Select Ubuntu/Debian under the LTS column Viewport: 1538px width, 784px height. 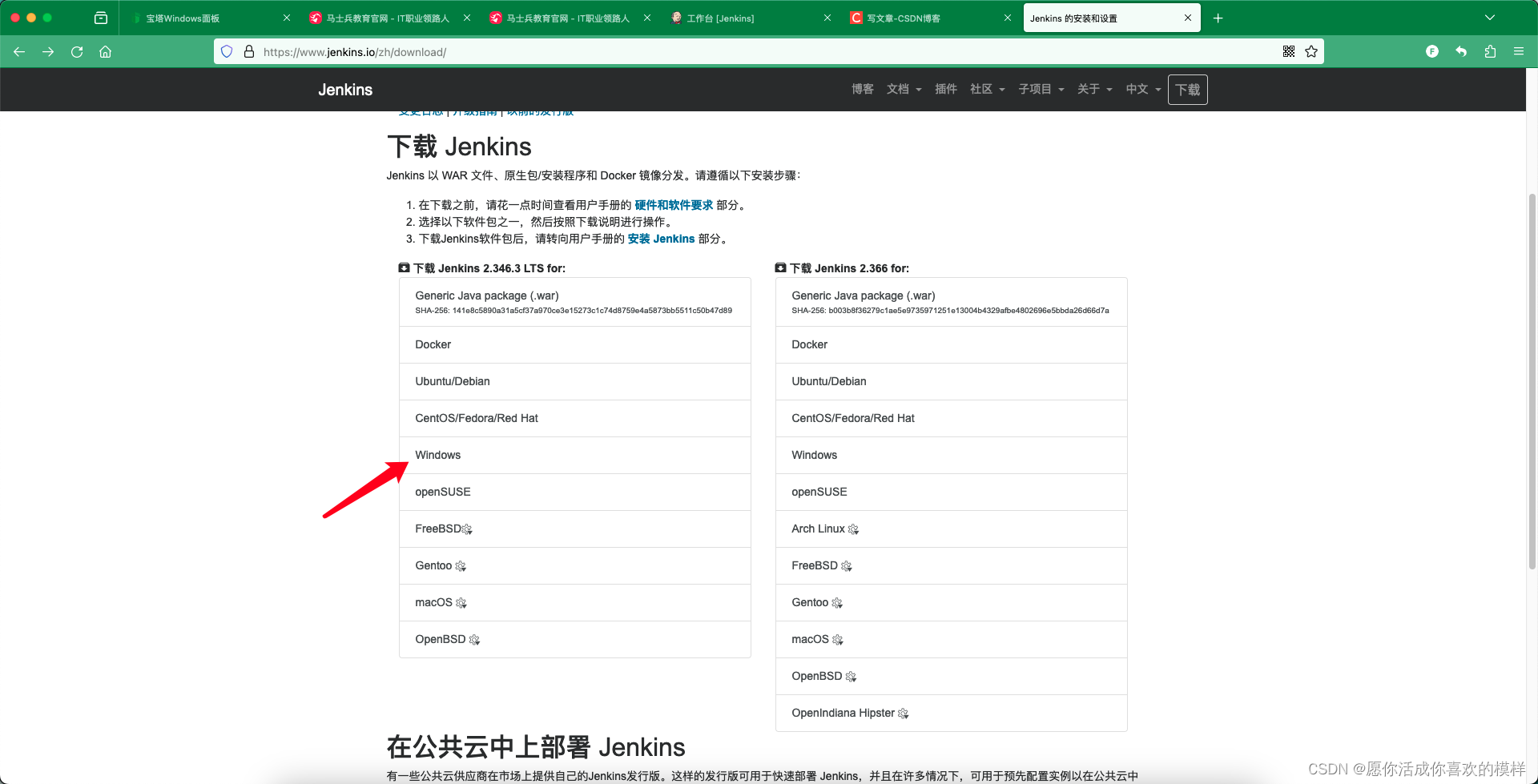click(574, 381)
